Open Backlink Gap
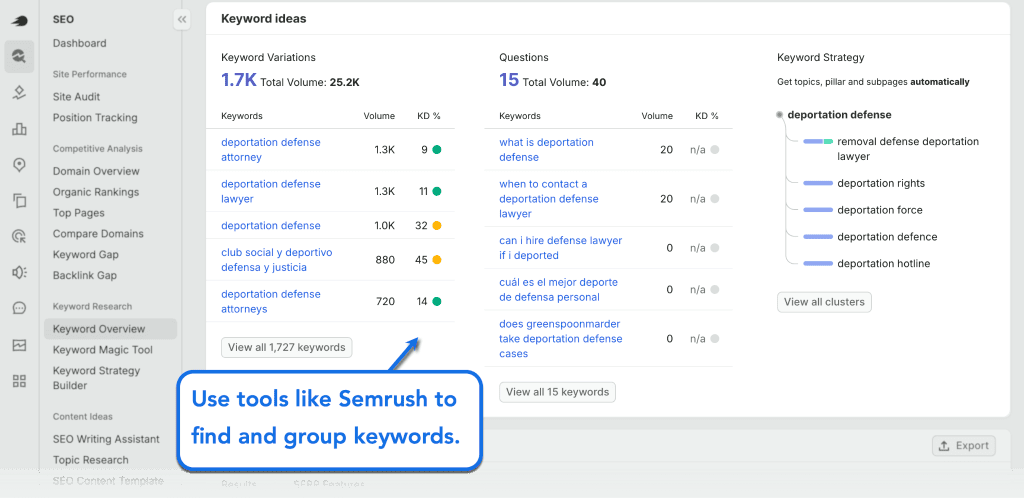The width and height of the screenshot is (1024, 498). click(85, 275)
